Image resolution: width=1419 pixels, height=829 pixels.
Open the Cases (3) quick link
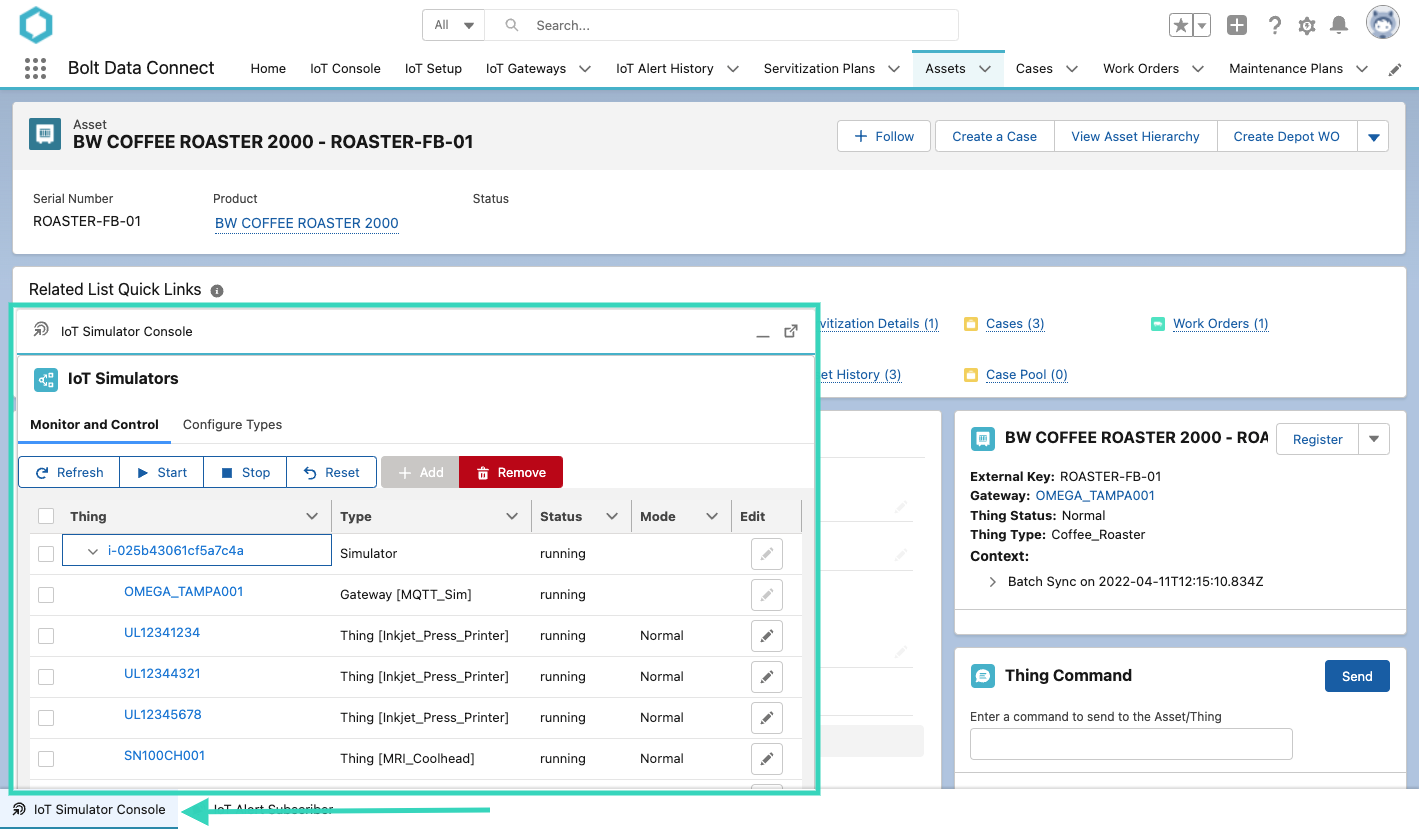[x=1015, y=324]
